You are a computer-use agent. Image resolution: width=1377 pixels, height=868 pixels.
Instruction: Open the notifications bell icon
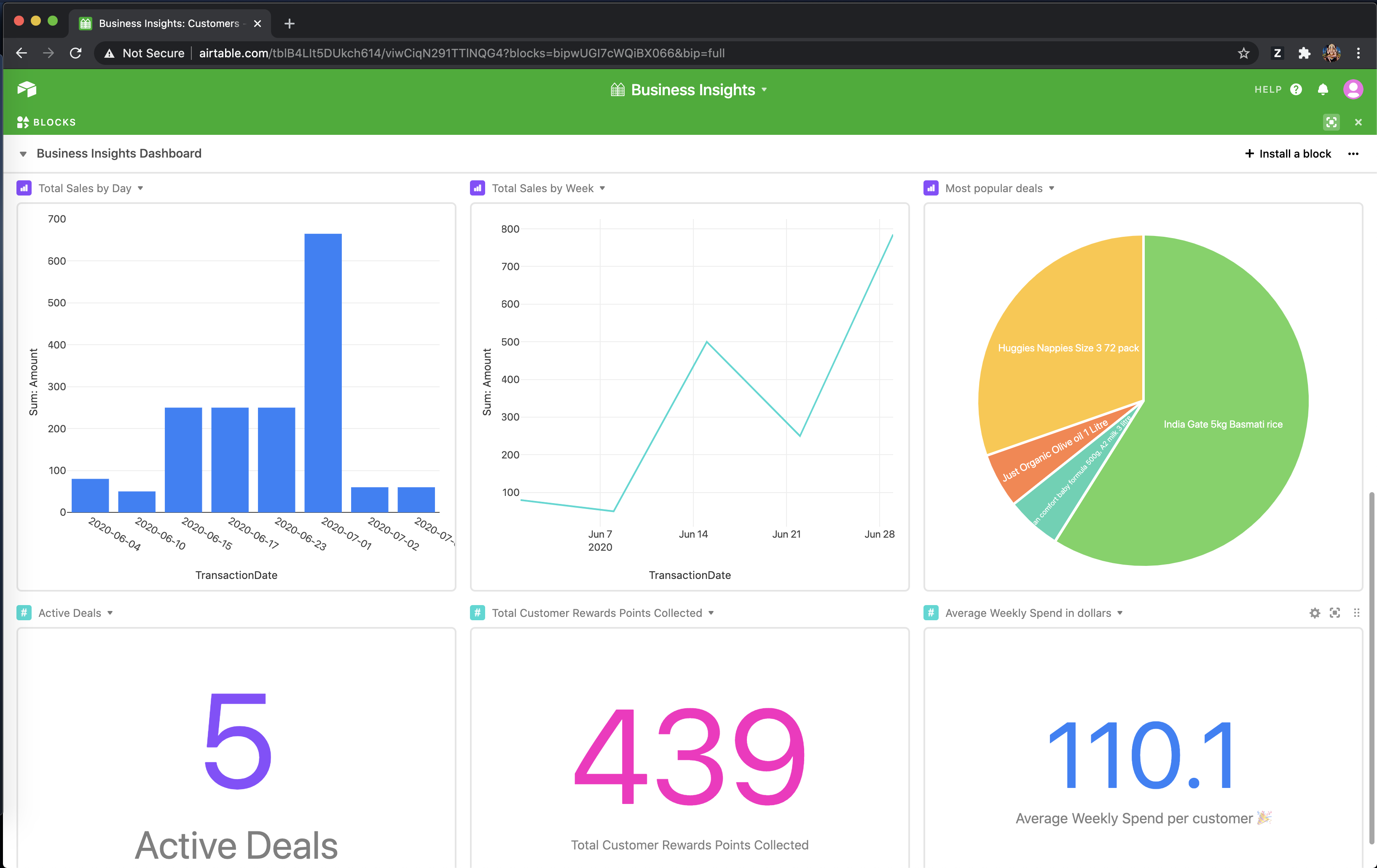click(1323, 89)
